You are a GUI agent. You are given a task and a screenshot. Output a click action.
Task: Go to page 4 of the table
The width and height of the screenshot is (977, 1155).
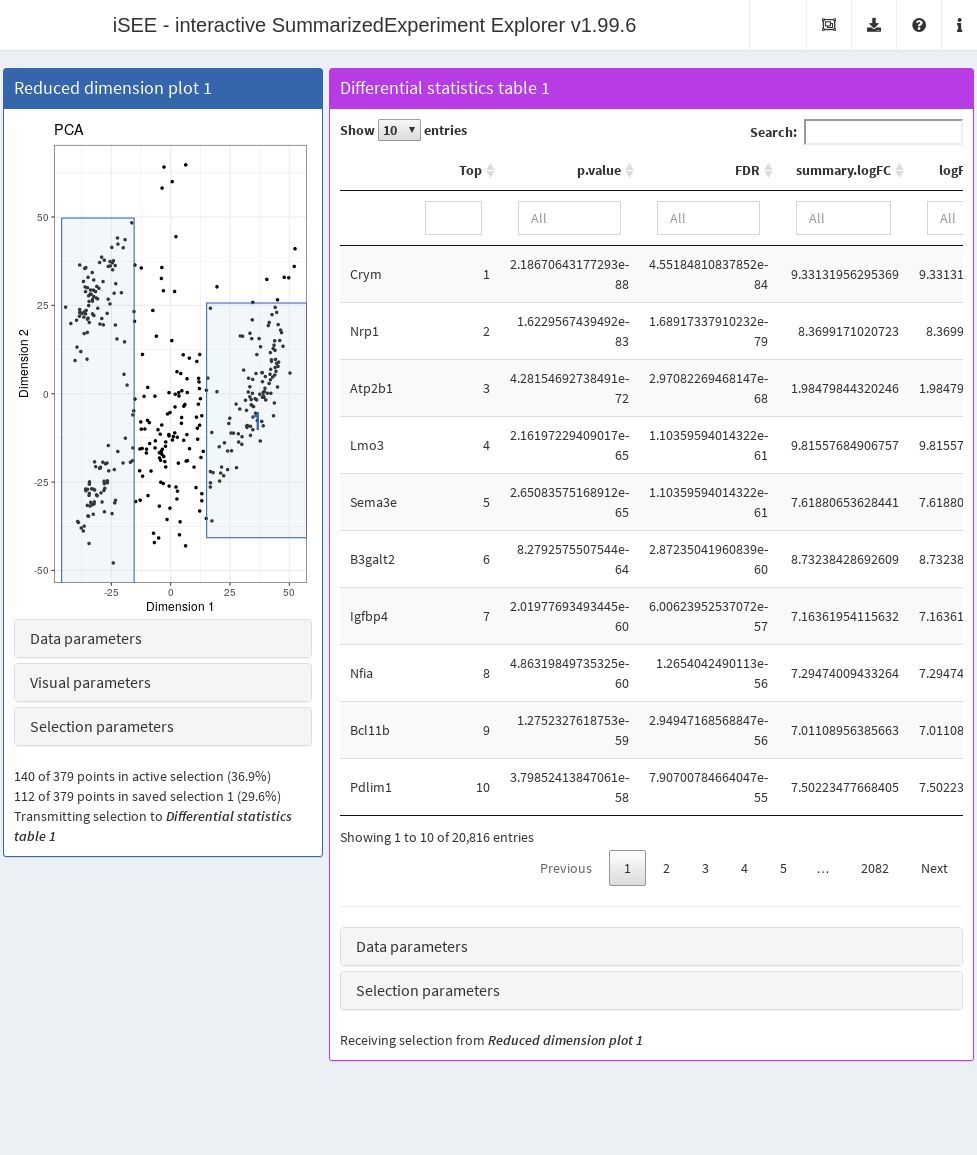point(744,868)
